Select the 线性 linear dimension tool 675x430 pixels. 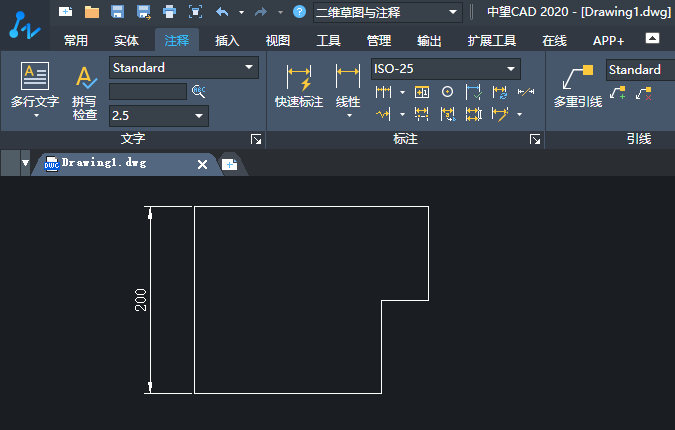click(x=348, y=86)
